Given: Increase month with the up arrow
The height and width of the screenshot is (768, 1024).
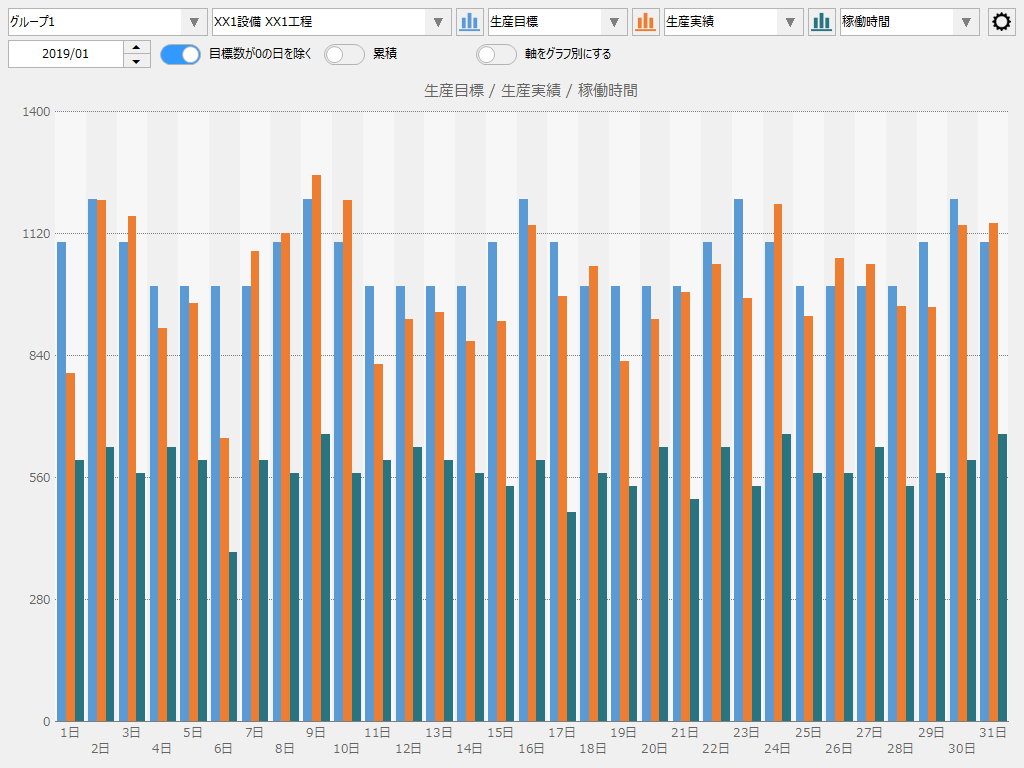Looking at the screenshot, I should (136, 47).
